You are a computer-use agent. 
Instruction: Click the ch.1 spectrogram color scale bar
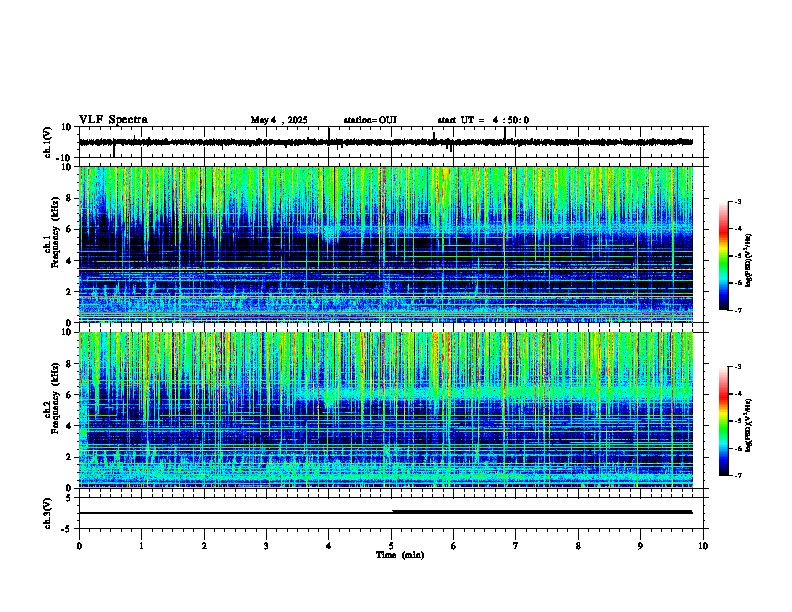[x=724, y=256]
